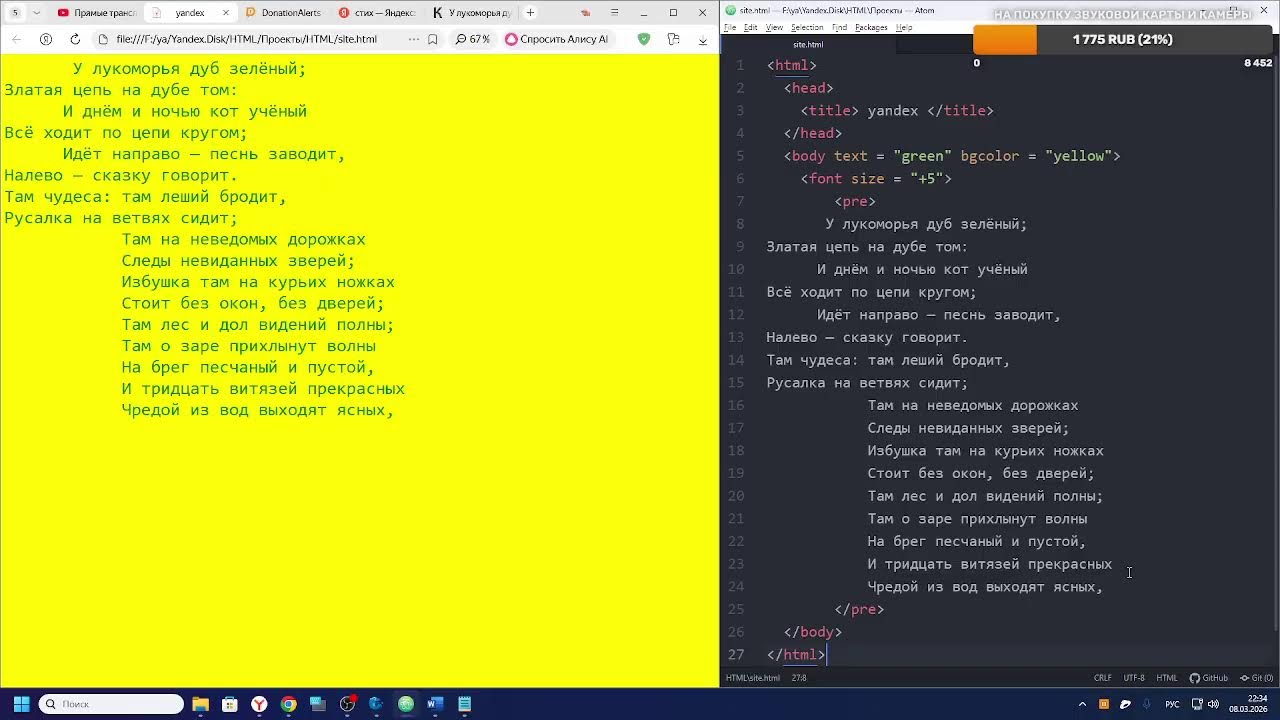Click the green Protect shield icon

click(644, 39)
